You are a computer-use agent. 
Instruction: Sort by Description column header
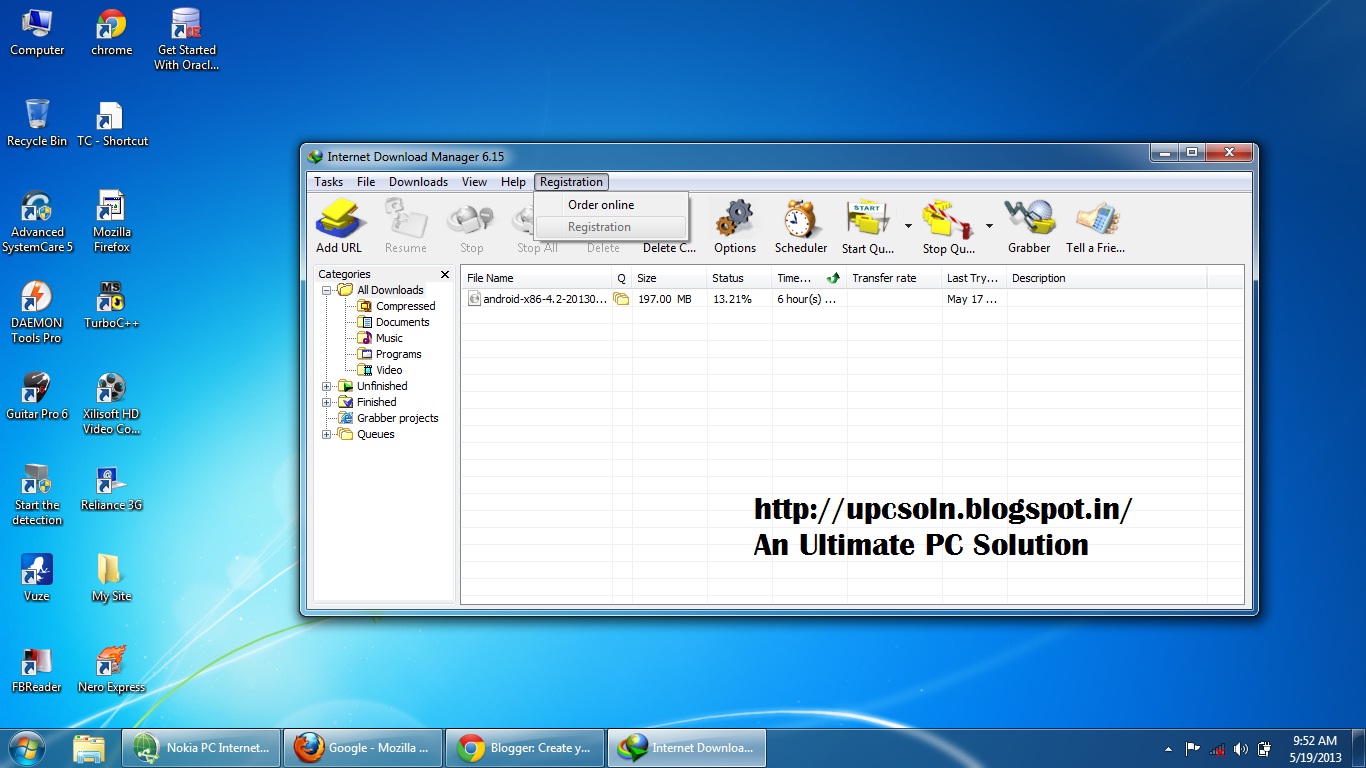pyautogui.click(x=1107, y=278)
